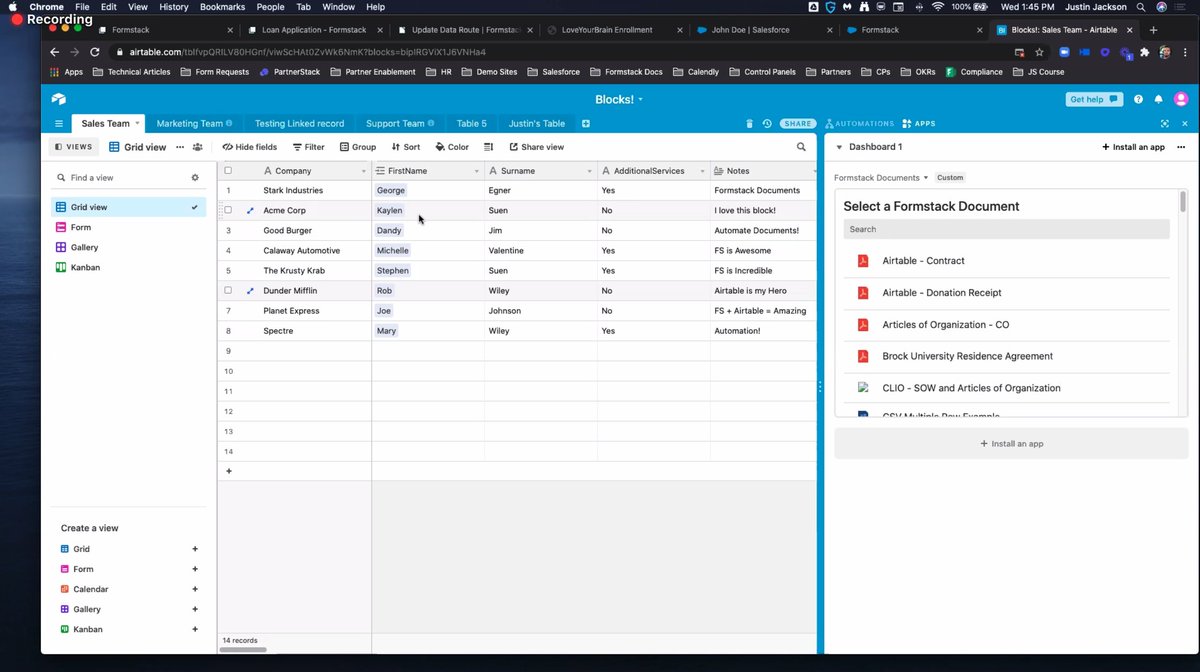Click the help question mark icon

pyautogui.click(x=1138, y=100)
